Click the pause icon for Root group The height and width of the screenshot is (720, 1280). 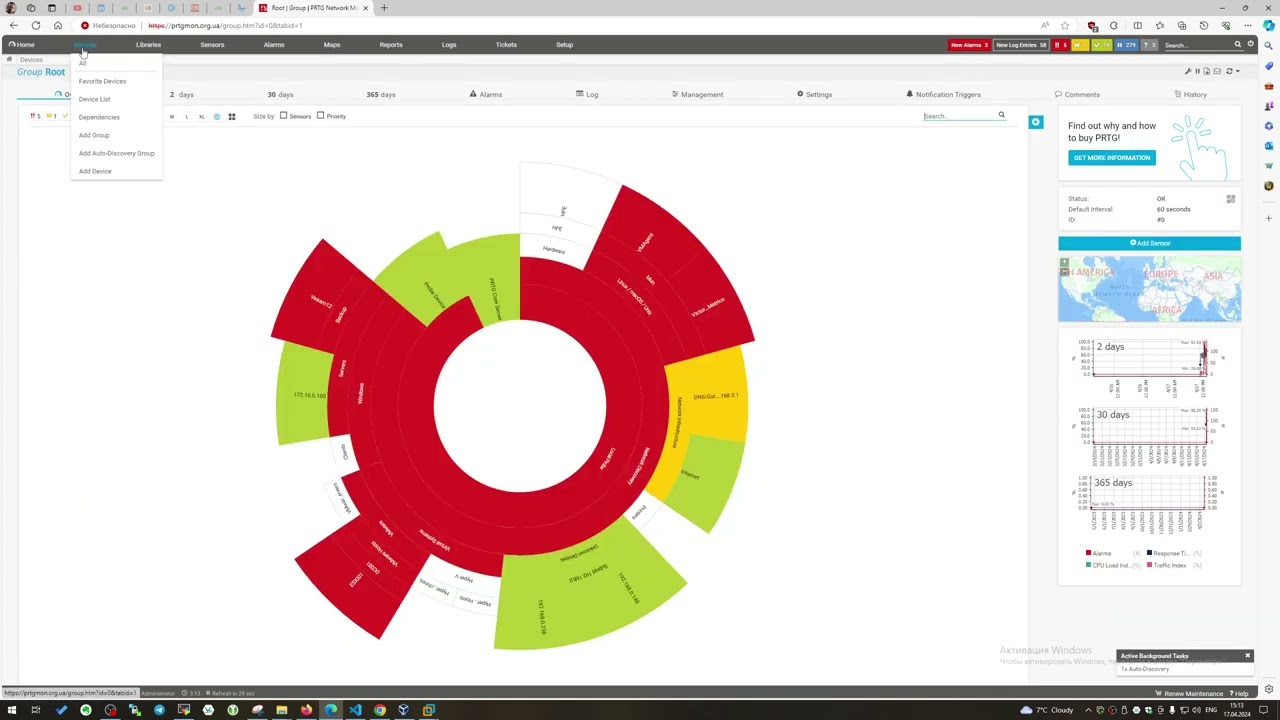tap(1197, 71)
